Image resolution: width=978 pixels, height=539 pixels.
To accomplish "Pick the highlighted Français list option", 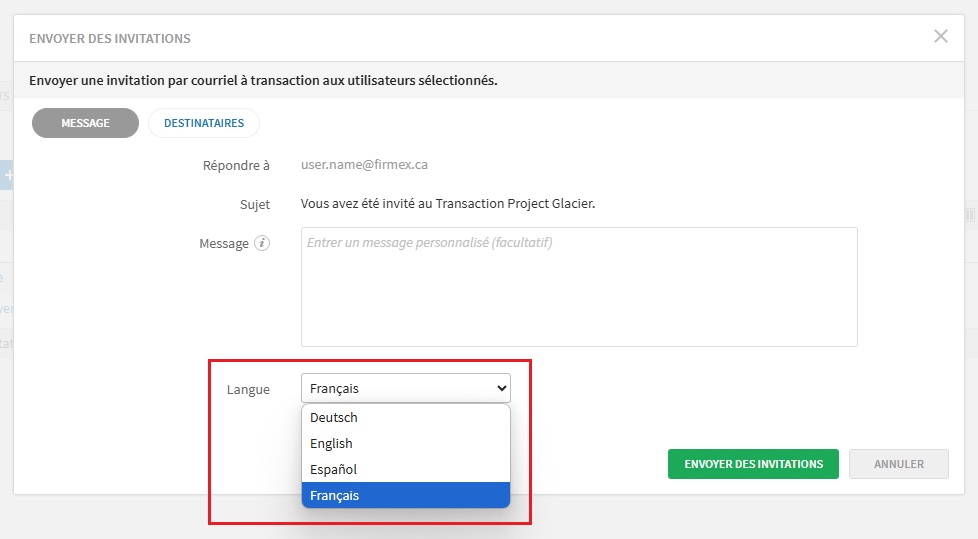I will [x=405, y=495].
